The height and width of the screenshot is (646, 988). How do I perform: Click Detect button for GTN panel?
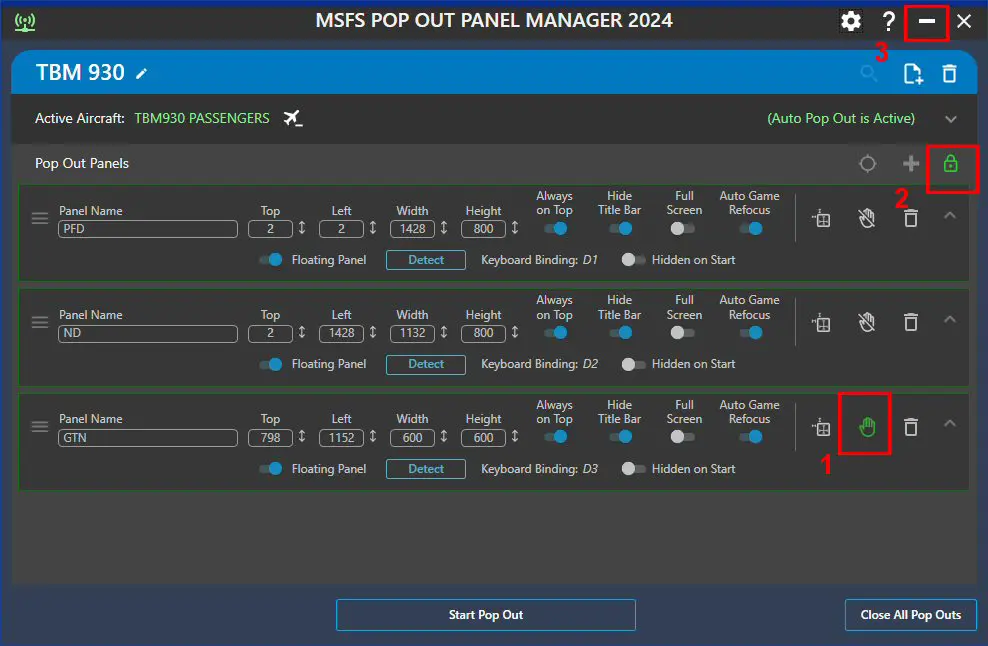click(426, 469)
